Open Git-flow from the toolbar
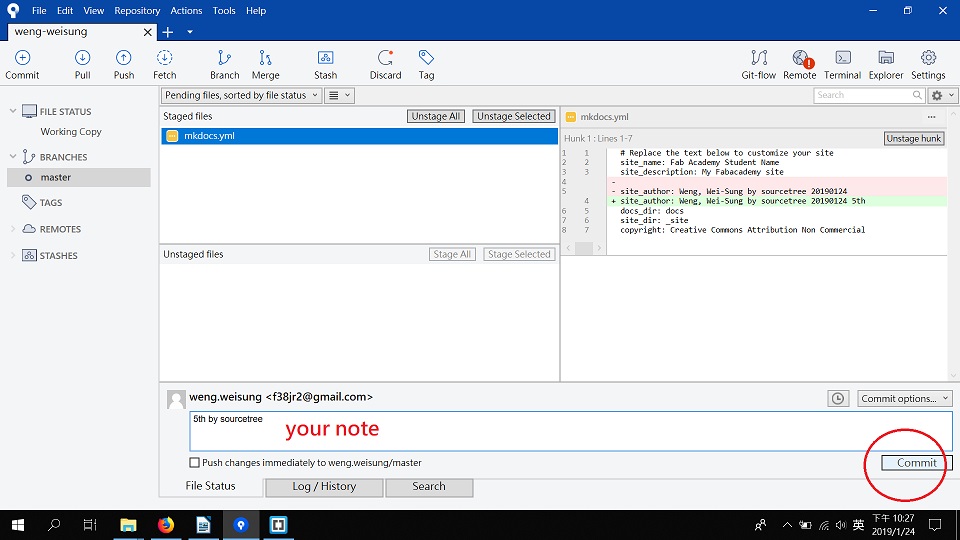 coord(759,64)
